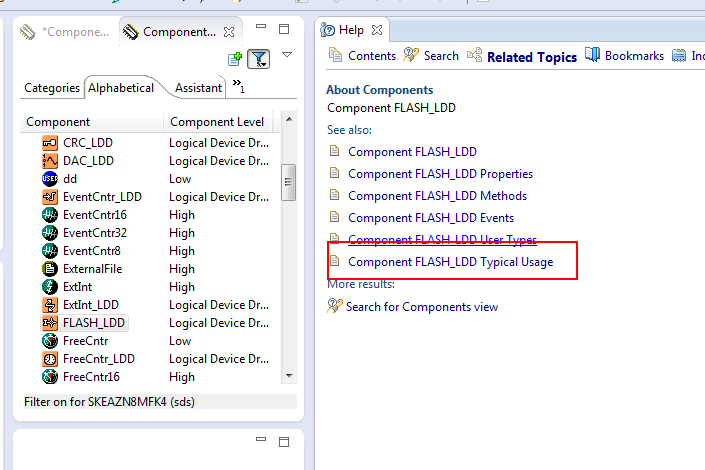Screen dimensions: 705x470
Task: Close the Component... view tab
Action: pyautogui.click(x=229, y=32)
